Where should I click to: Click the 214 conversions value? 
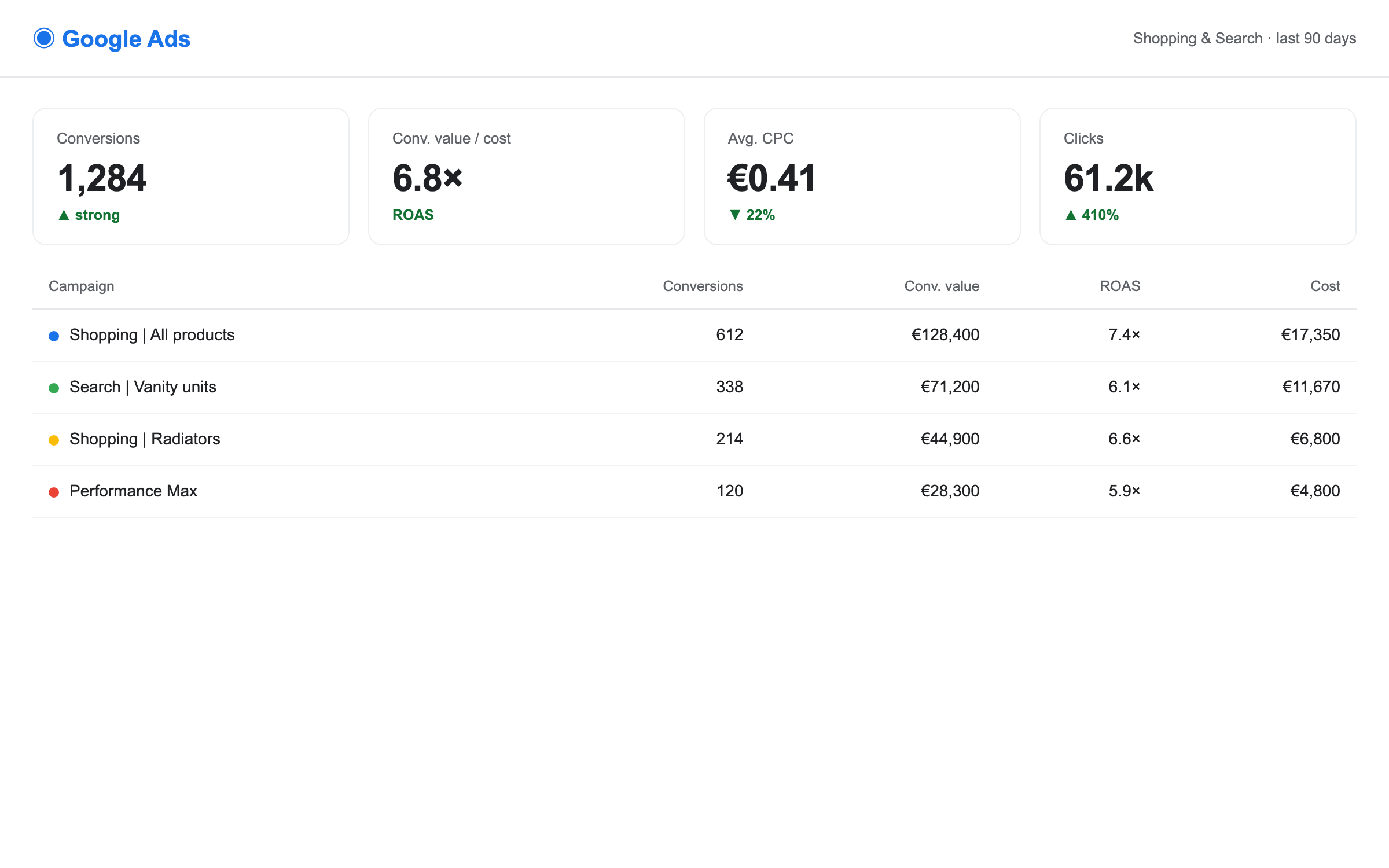[x=729, y=439]
